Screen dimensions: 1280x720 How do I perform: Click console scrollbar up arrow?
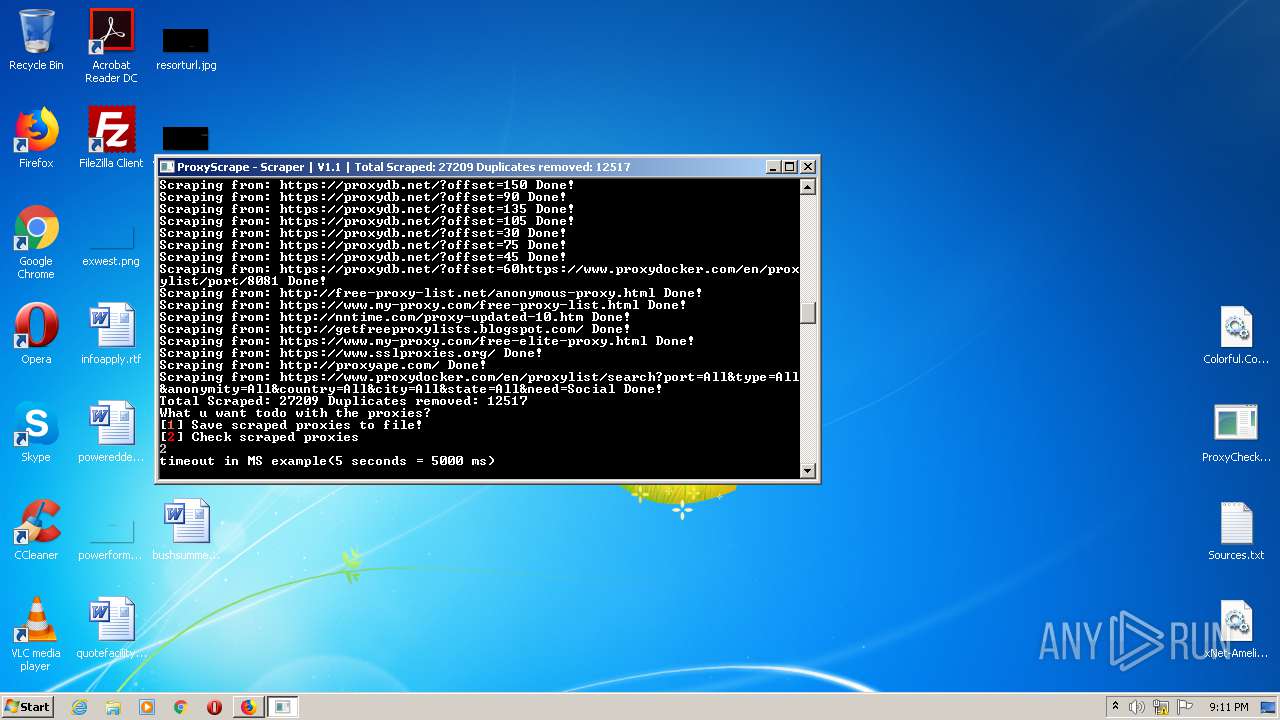(808, 187)
